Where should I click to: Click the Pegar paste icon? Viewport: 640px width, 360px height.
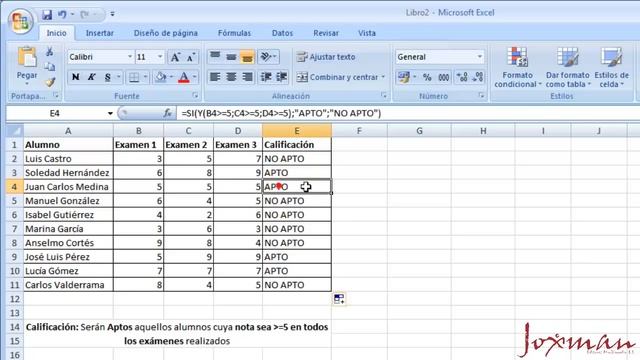[27, 57]
